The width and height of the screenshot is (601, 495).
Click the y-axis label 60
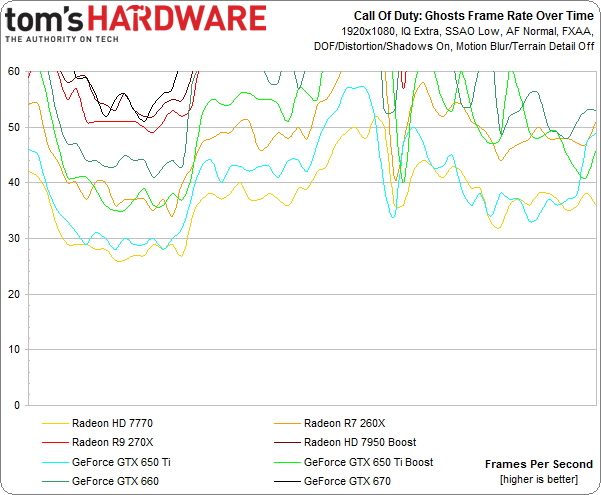point(14,71)
